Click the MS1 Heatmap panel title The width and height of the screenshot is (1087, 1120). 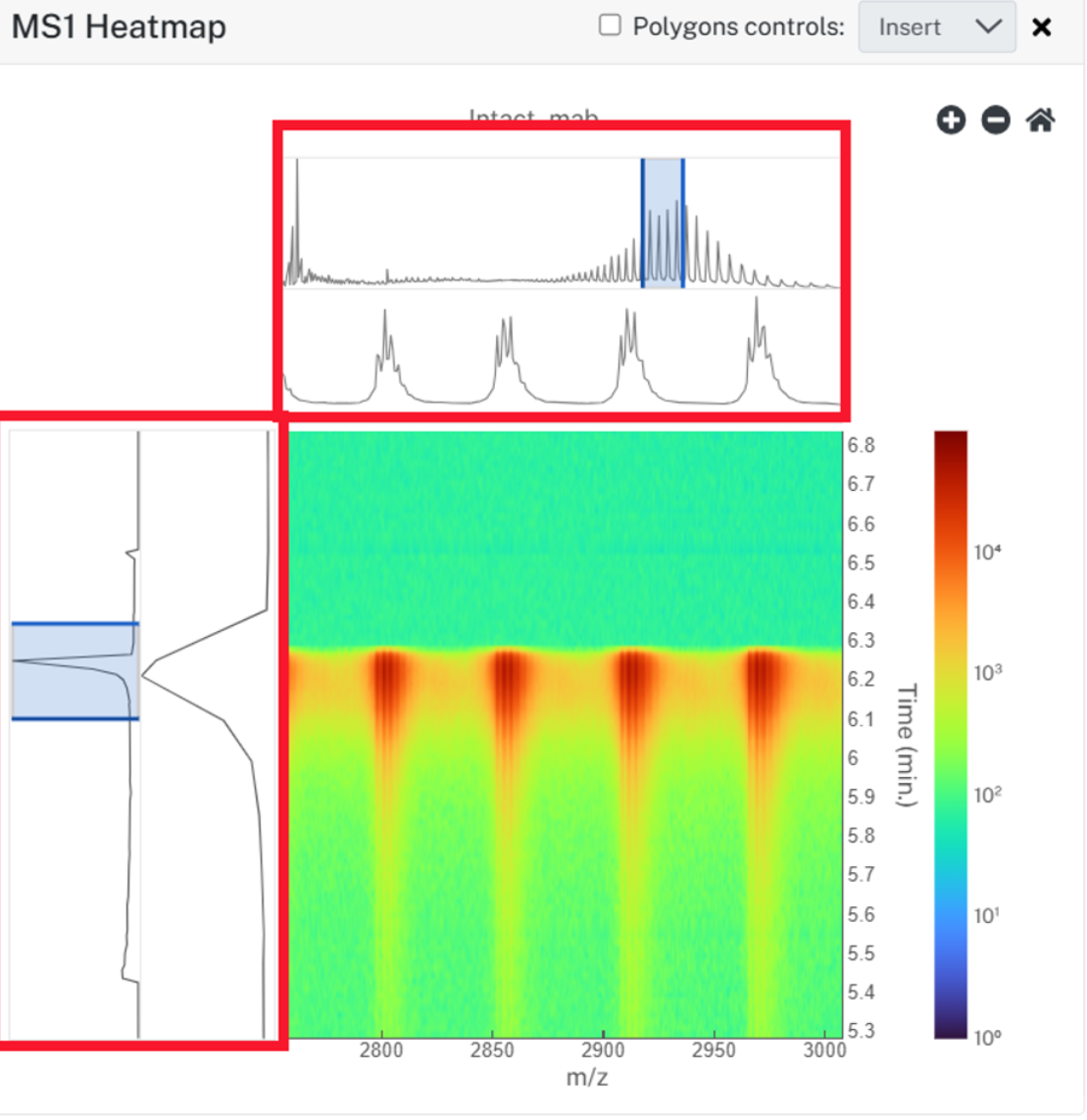119,27
